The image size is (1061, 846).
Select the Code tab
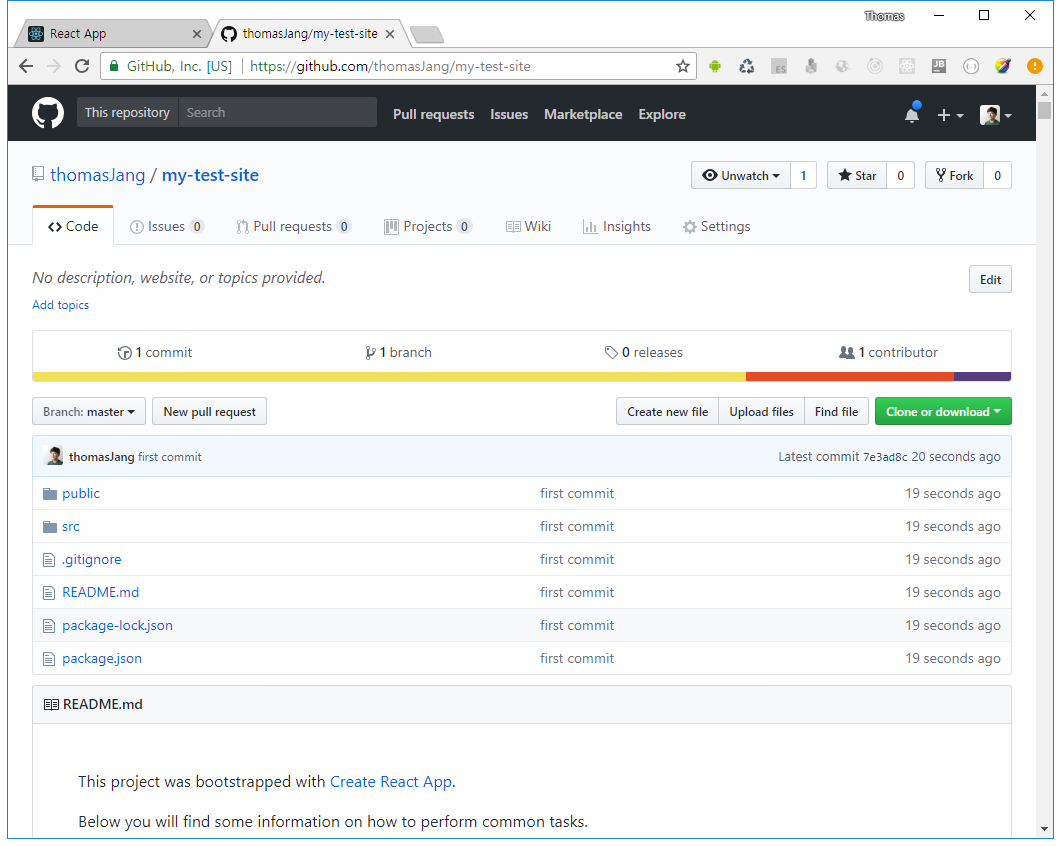point(73,227)
